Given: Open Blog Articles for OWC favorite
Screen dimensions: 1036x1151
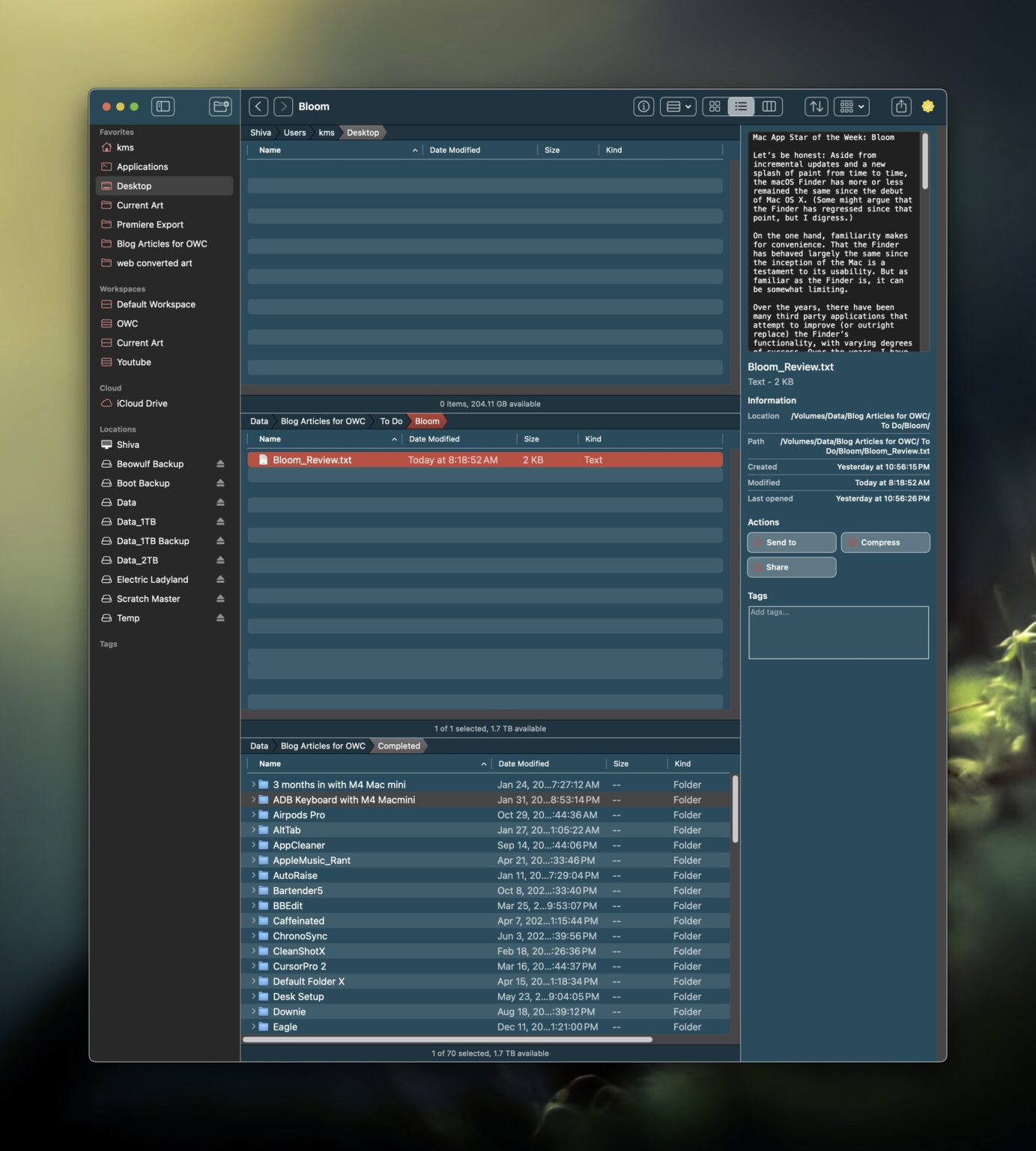Looking at the screenshot, I should pos(164,244).
